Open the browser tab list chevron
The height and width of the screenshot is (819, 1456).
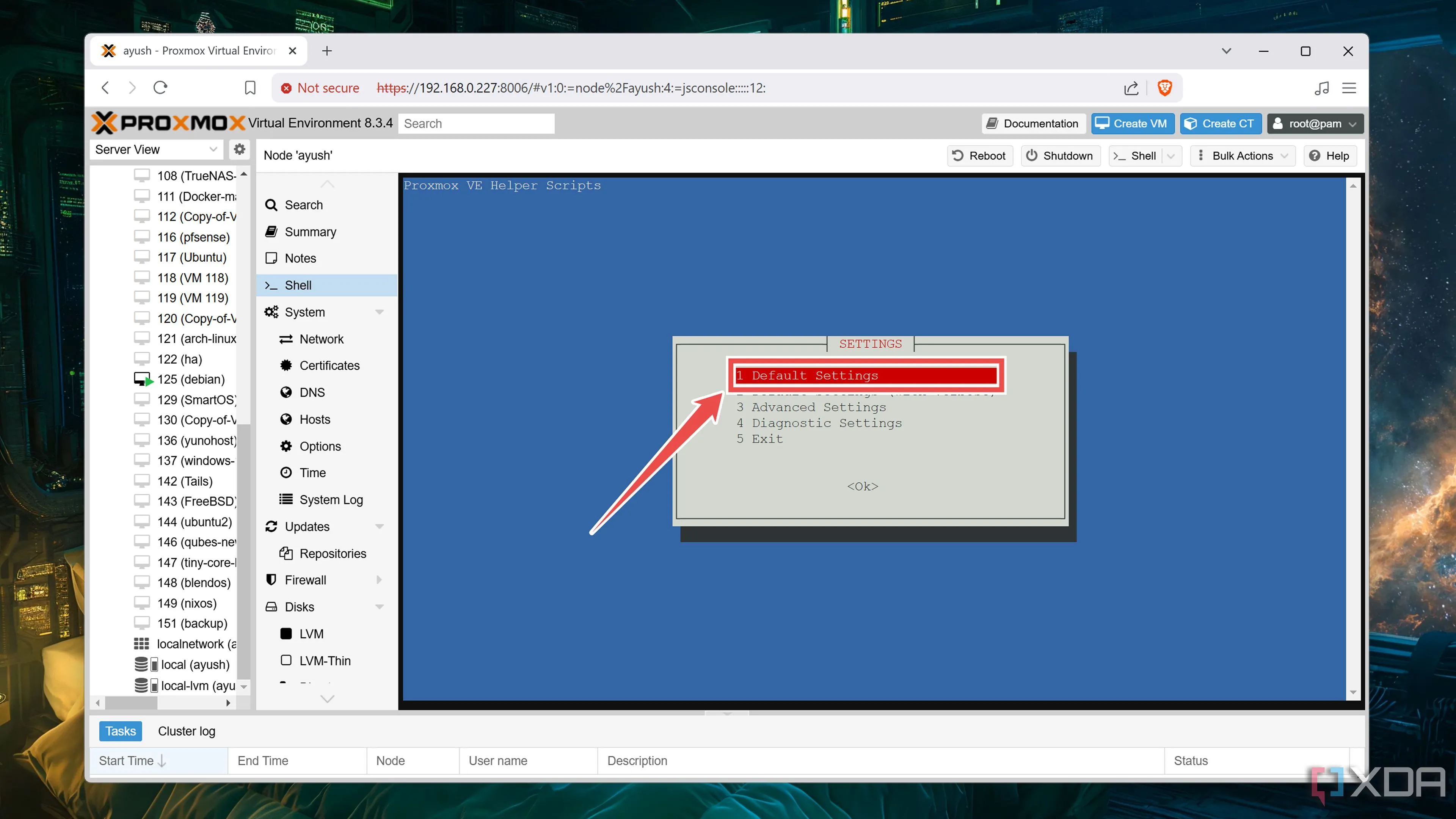tap(1226, 51)
